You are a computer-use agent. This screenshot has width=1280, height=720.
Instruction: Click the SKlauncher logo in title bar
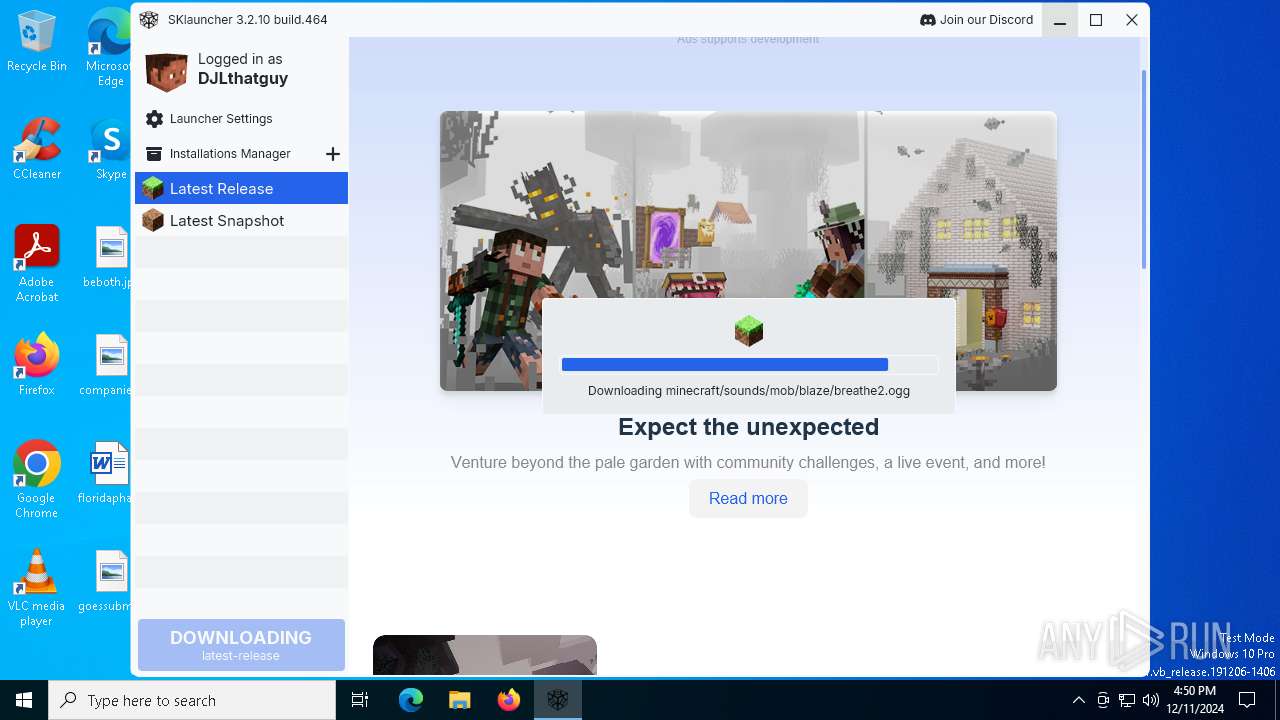(149, 20)
